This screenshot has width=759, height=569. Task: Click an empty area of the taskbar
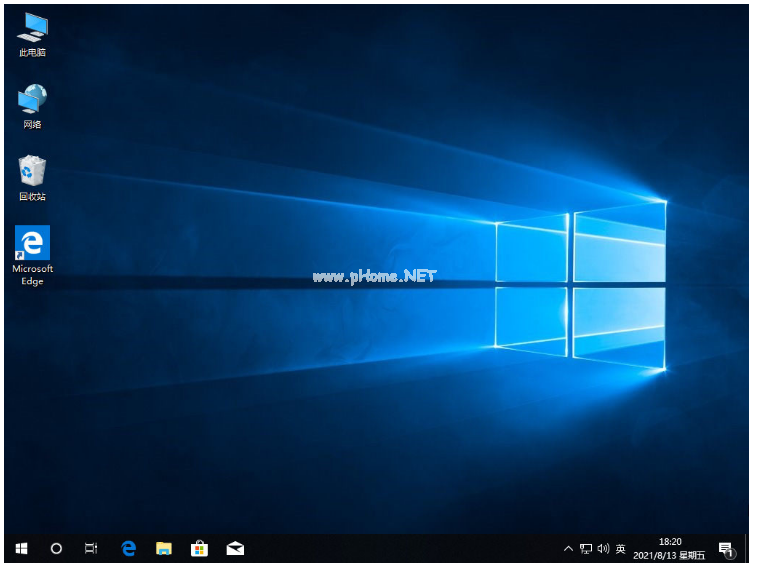(400, 548)
